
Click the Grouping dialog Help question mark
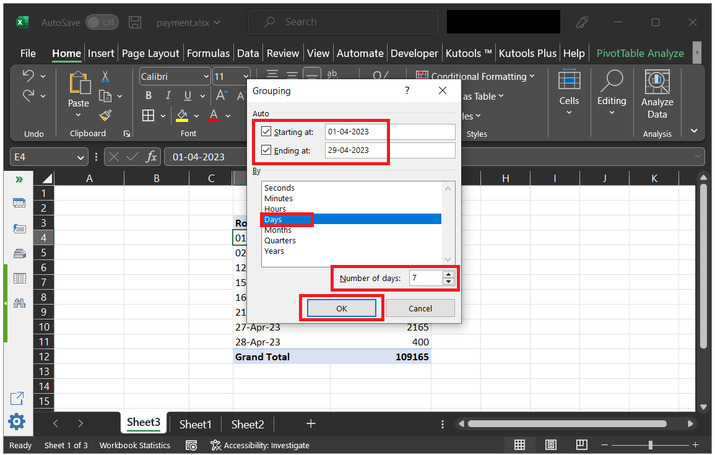pos(407,90)
